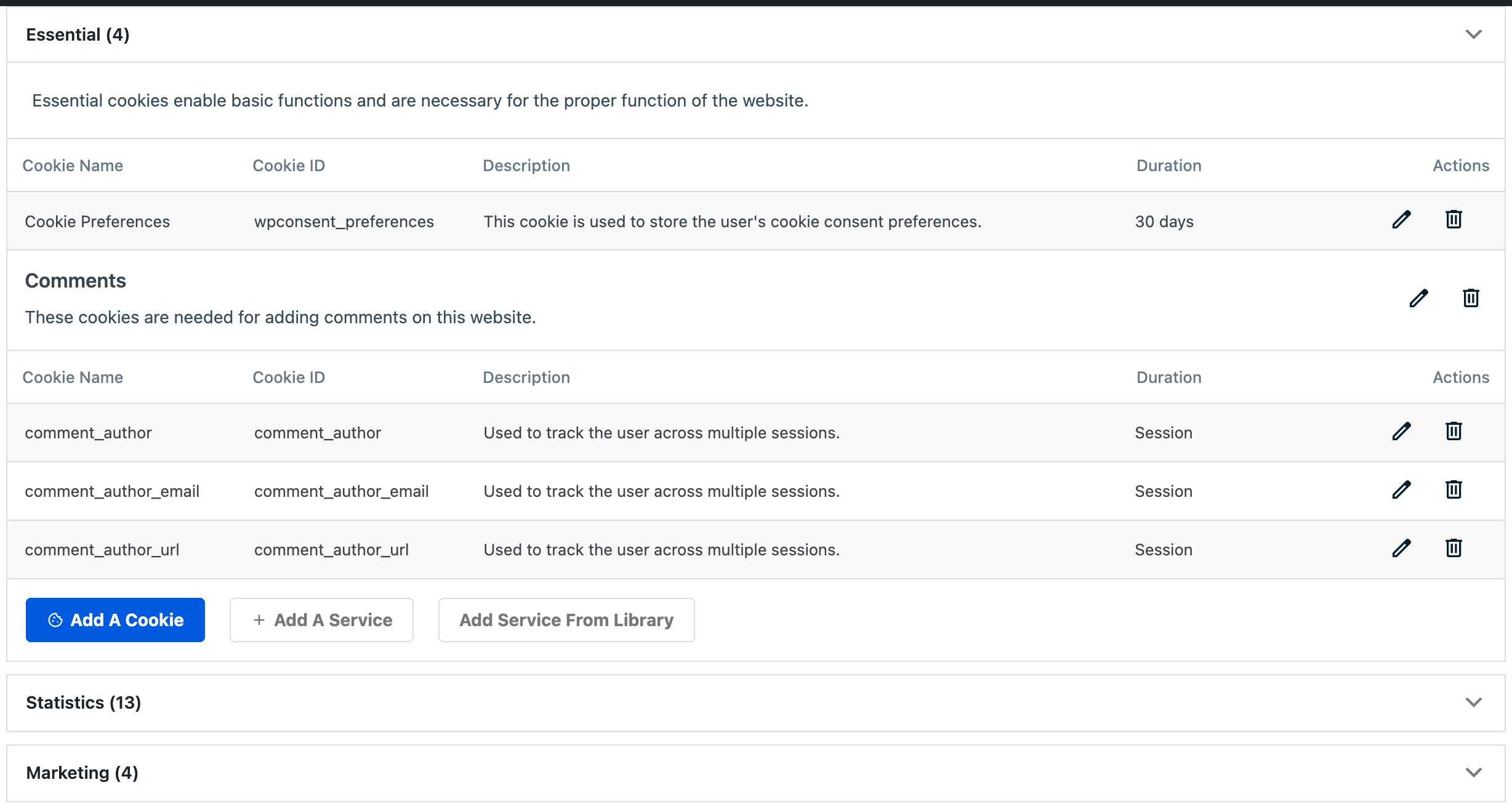Delete the comment_author_email cookie

[x=1453, y=490]
